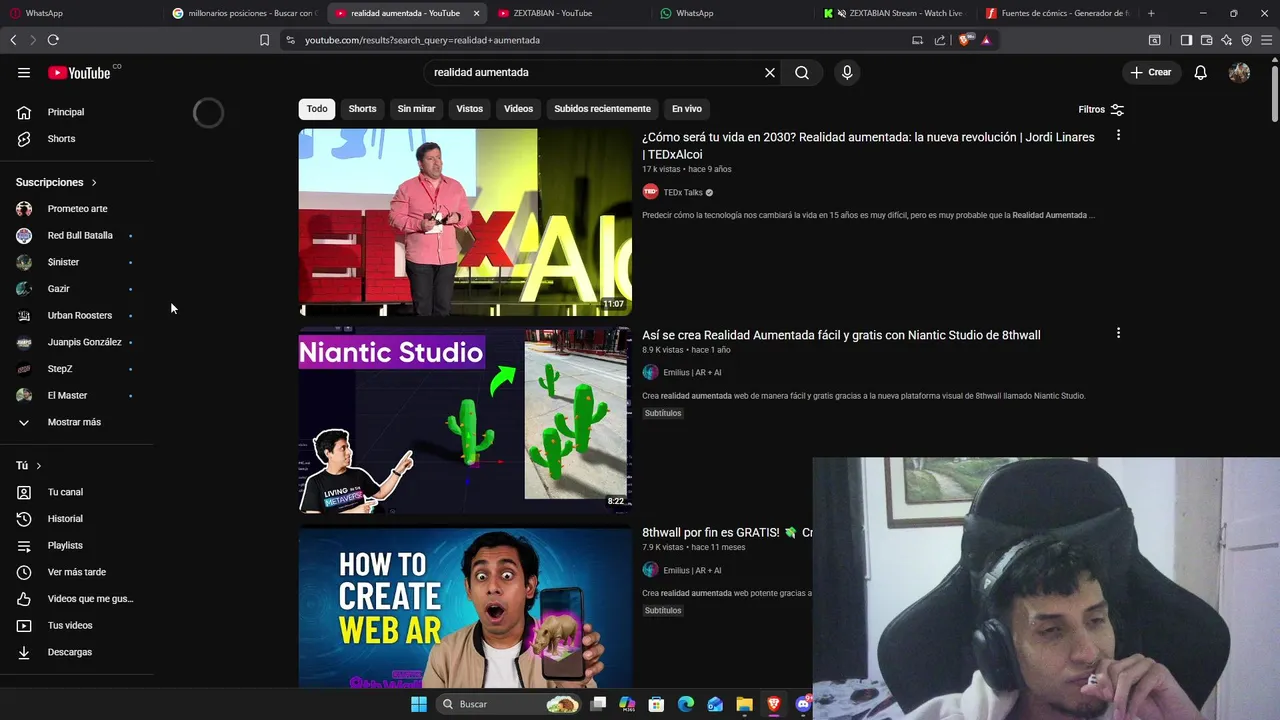Select the Sin mirar filter chip
Viewport: 1280px width, 720px height.
(416, 108)
